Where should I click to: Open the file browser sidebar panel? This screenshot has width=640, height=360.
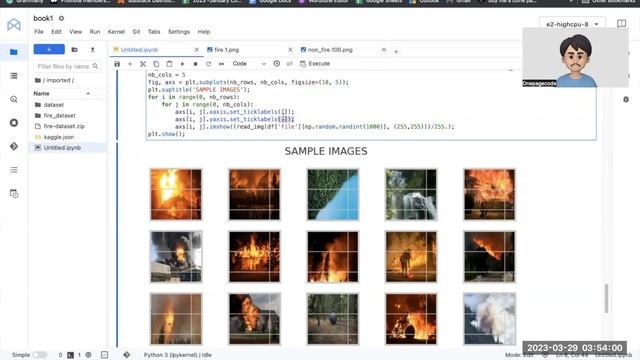coord(13,52)
